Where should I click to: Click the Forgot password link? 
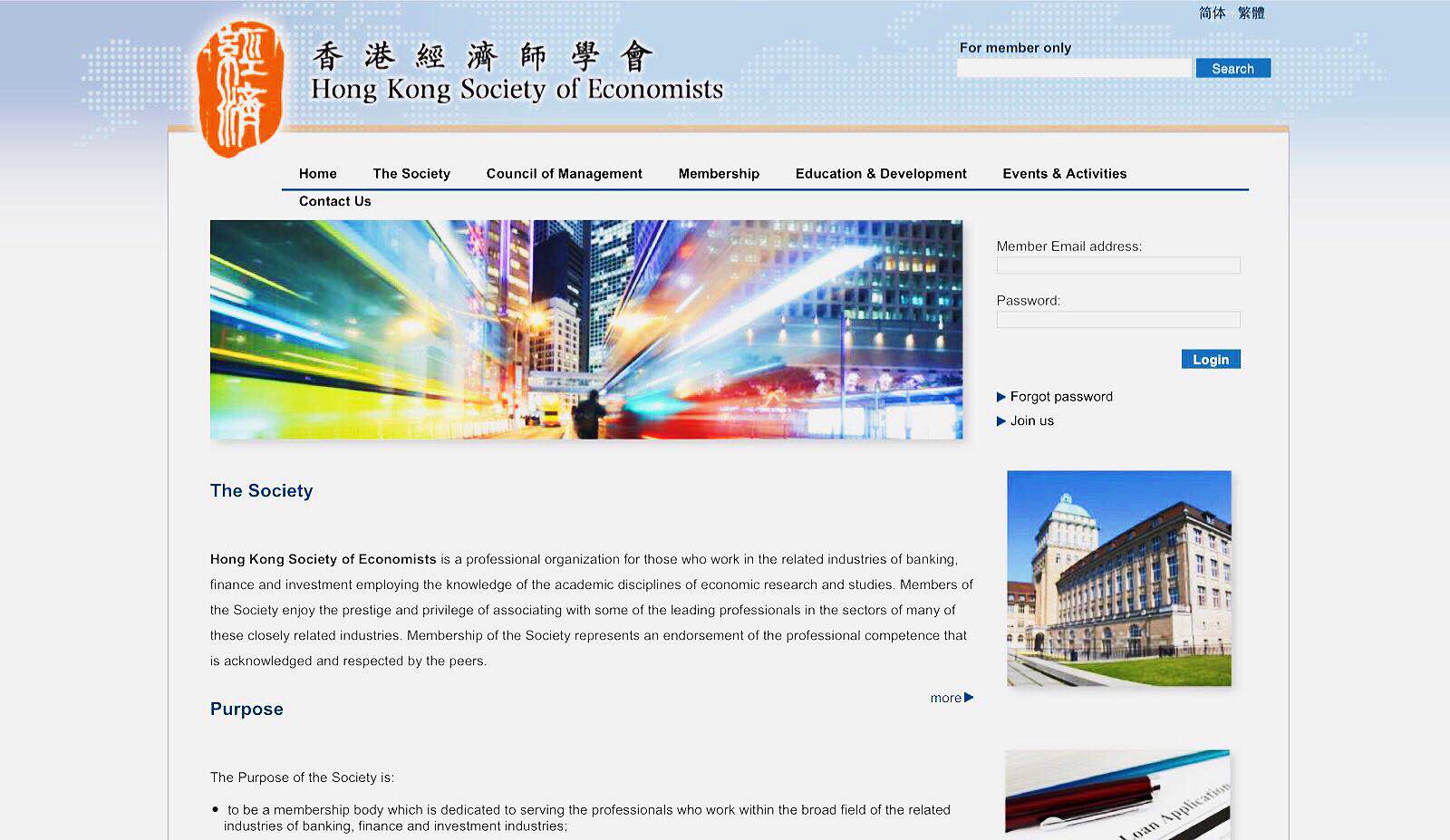click(x=1061, y=397)
